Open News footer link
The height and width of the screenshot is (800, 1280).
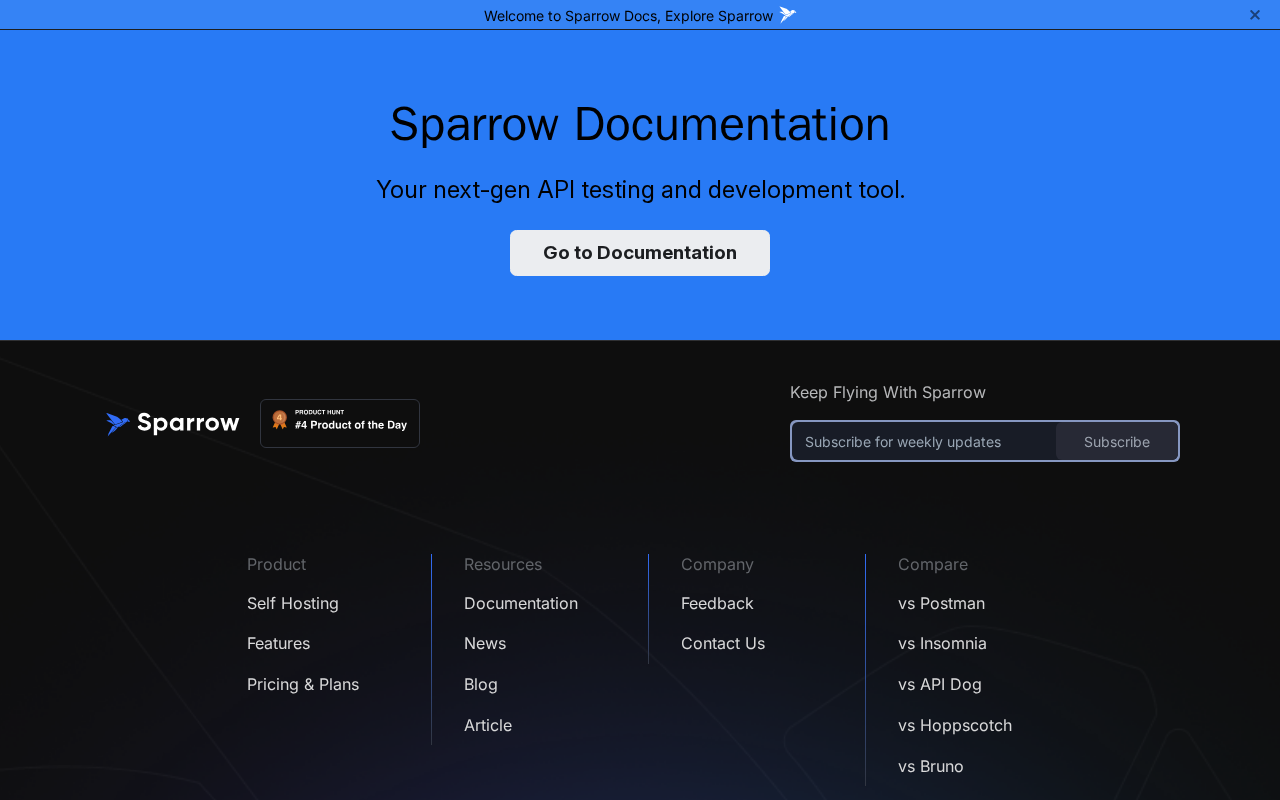click(485, 643)
